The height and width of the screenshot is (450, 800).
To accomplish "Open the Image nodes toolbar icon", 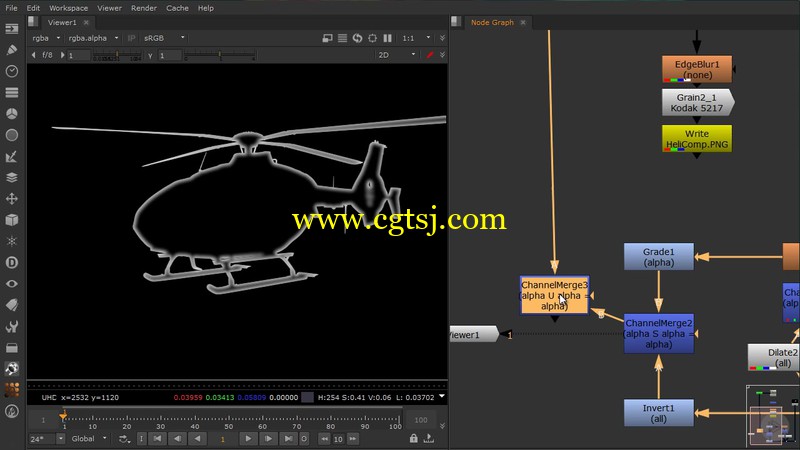I will coord(11,29).
